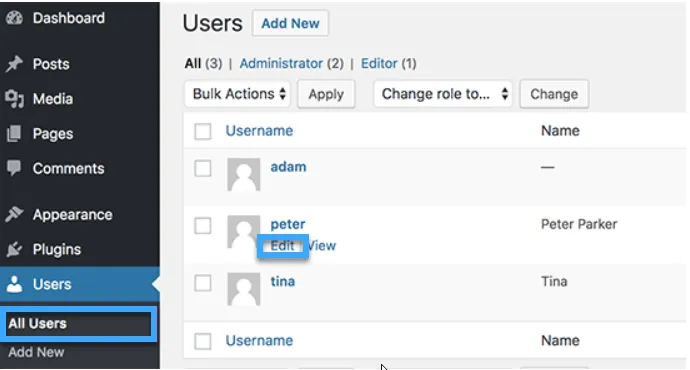This screenshot has width=690, height=370.
Task: Click the Appearance paintbrush icon
Action: (x=15, y=214)
